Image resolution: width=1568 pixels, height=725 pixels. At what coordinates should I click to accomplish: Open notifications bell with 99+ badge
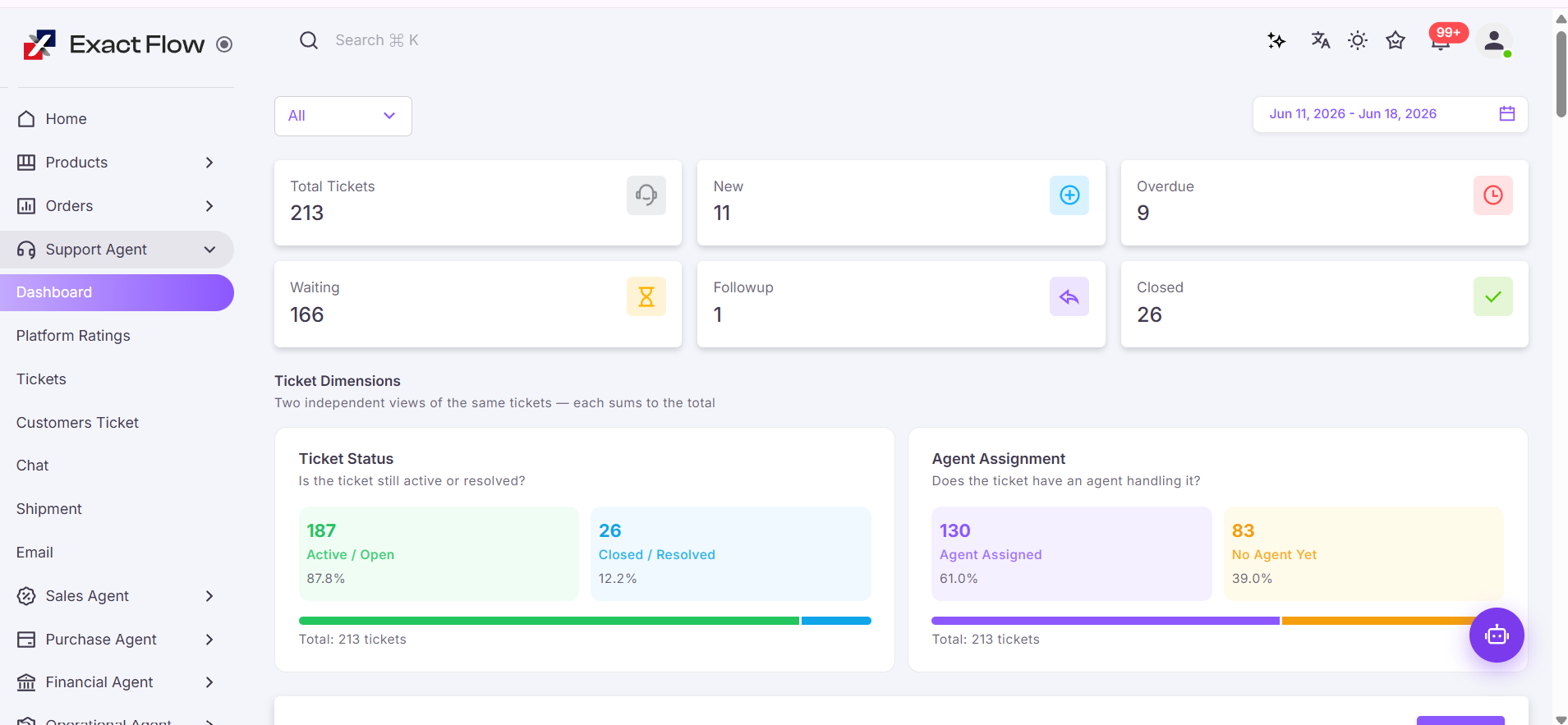pos(1442,39)
